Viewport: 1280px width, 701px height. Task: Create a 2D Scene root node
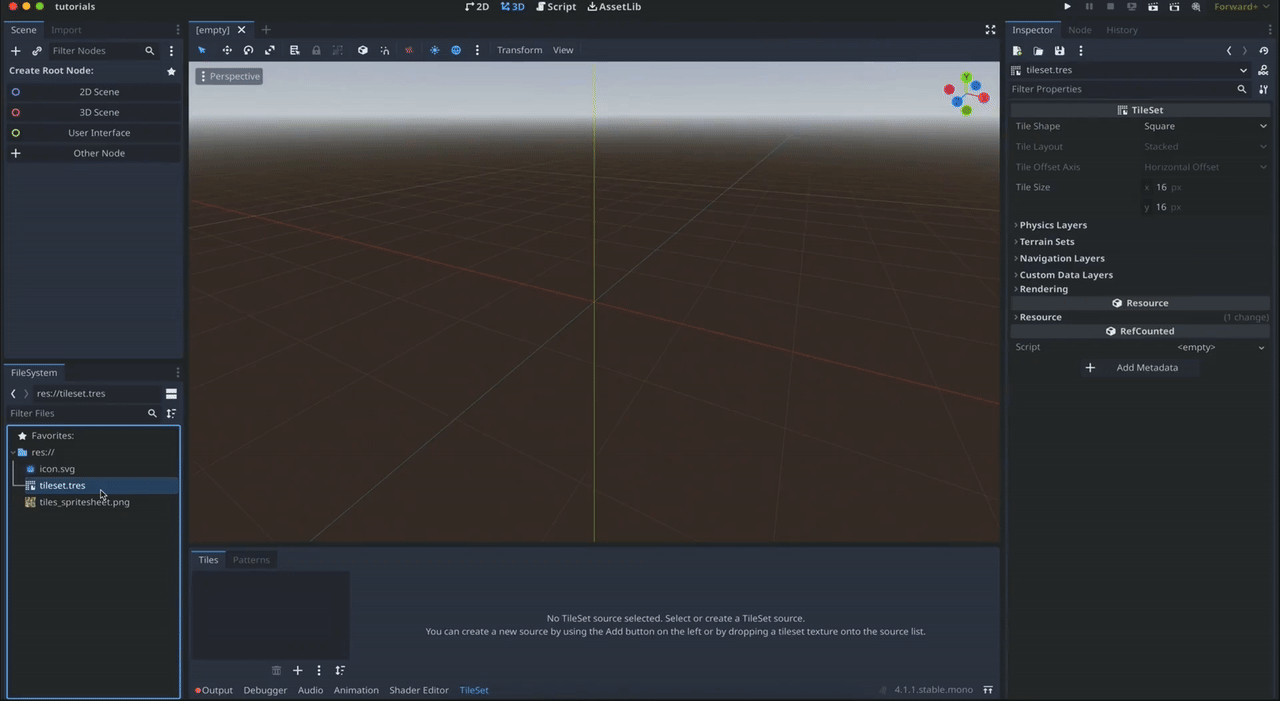click(x=94, y=92)
